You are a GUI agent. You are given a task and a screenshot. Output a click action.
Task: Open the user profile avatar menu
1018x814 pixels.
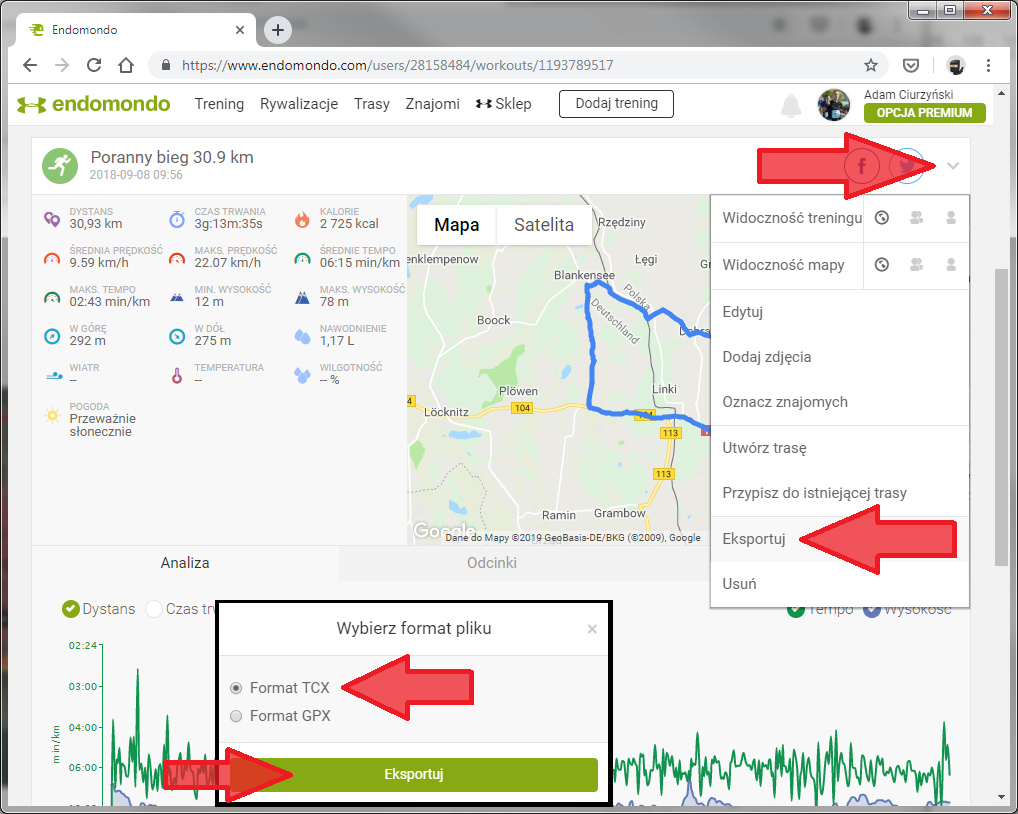[x=833, y=104]
